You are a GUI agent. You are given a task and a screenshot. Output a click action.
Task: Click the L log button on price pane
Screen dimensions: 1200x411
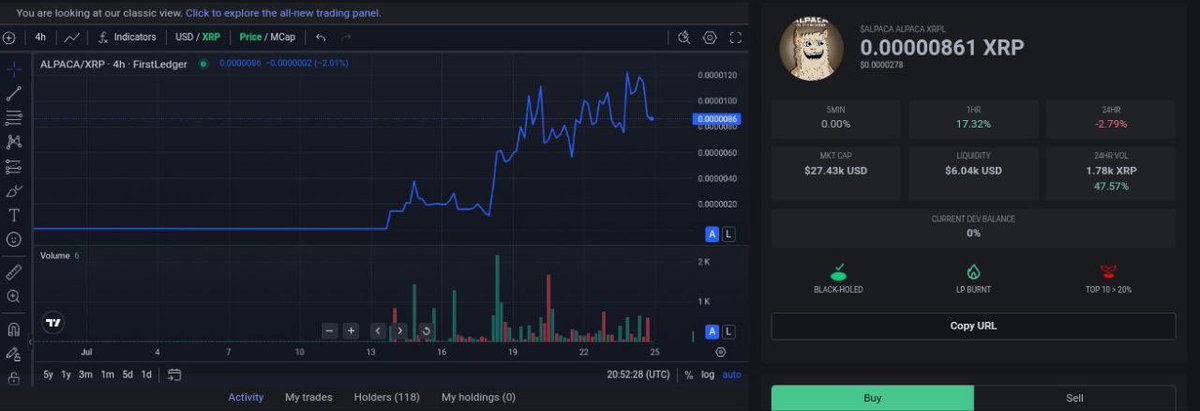click(728, 234)
